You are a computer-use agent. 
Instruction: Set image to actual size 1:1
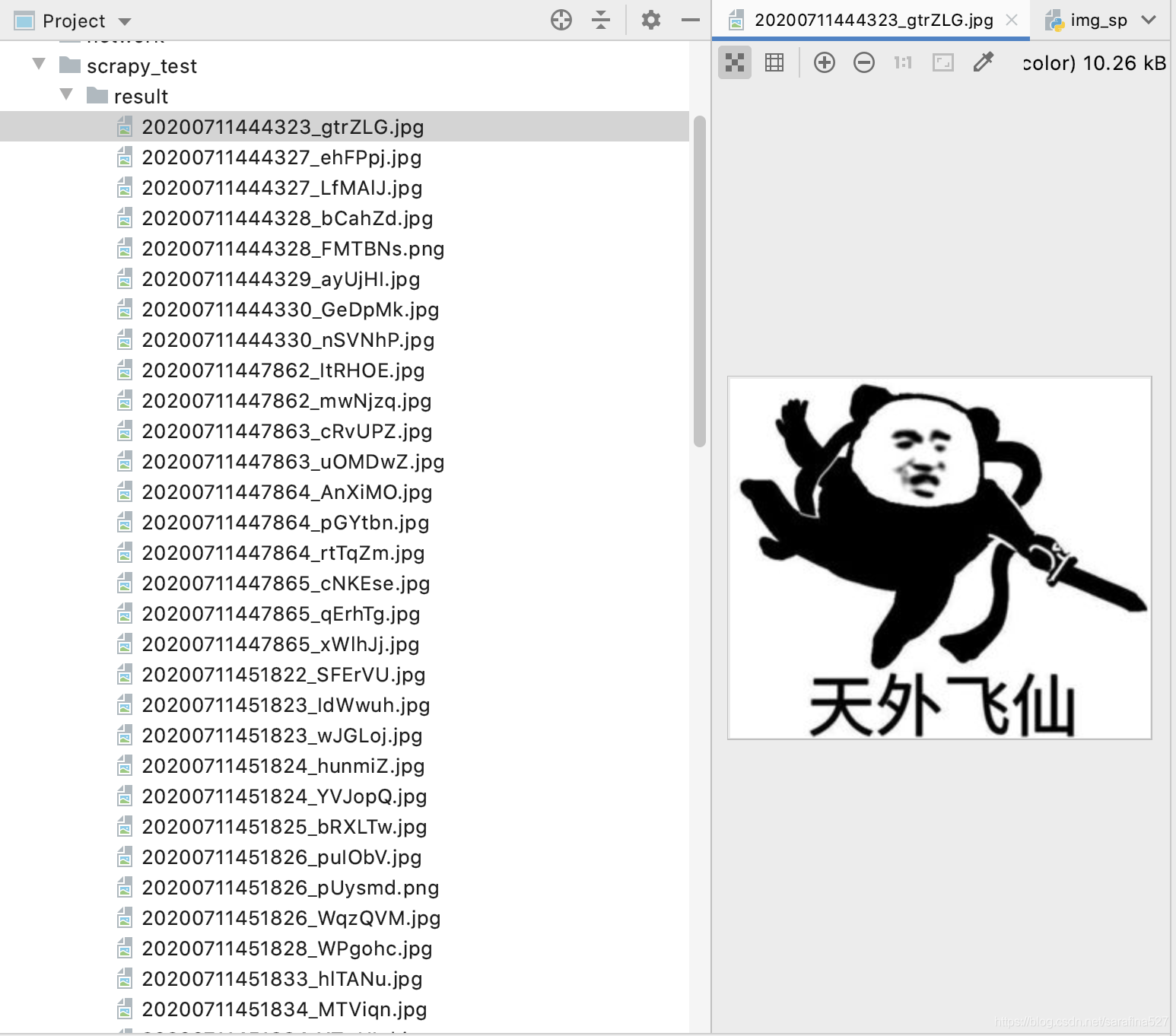point(903,62)
